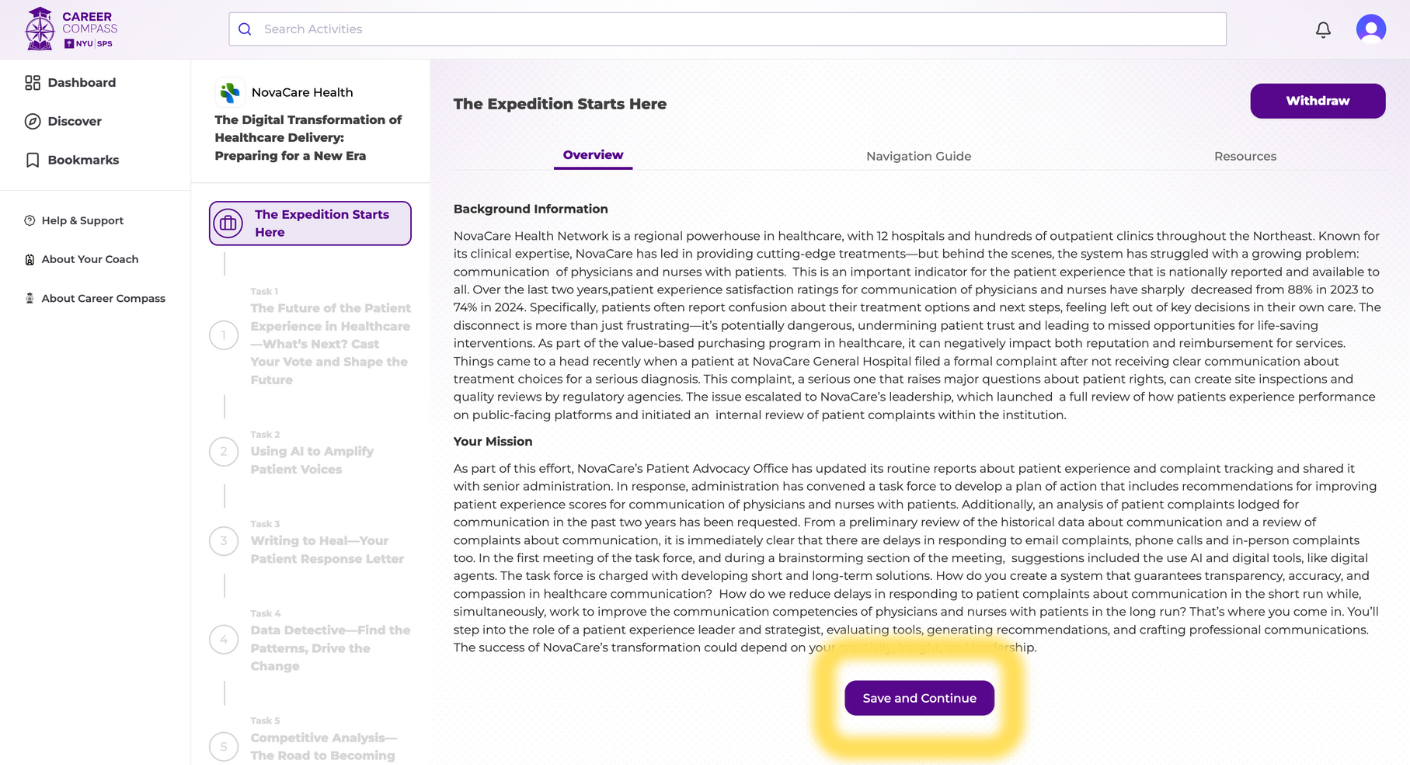Click the NovaCare Health logo icon
The height and width of the screenshot is (765, 1410).
pos(230,93)
